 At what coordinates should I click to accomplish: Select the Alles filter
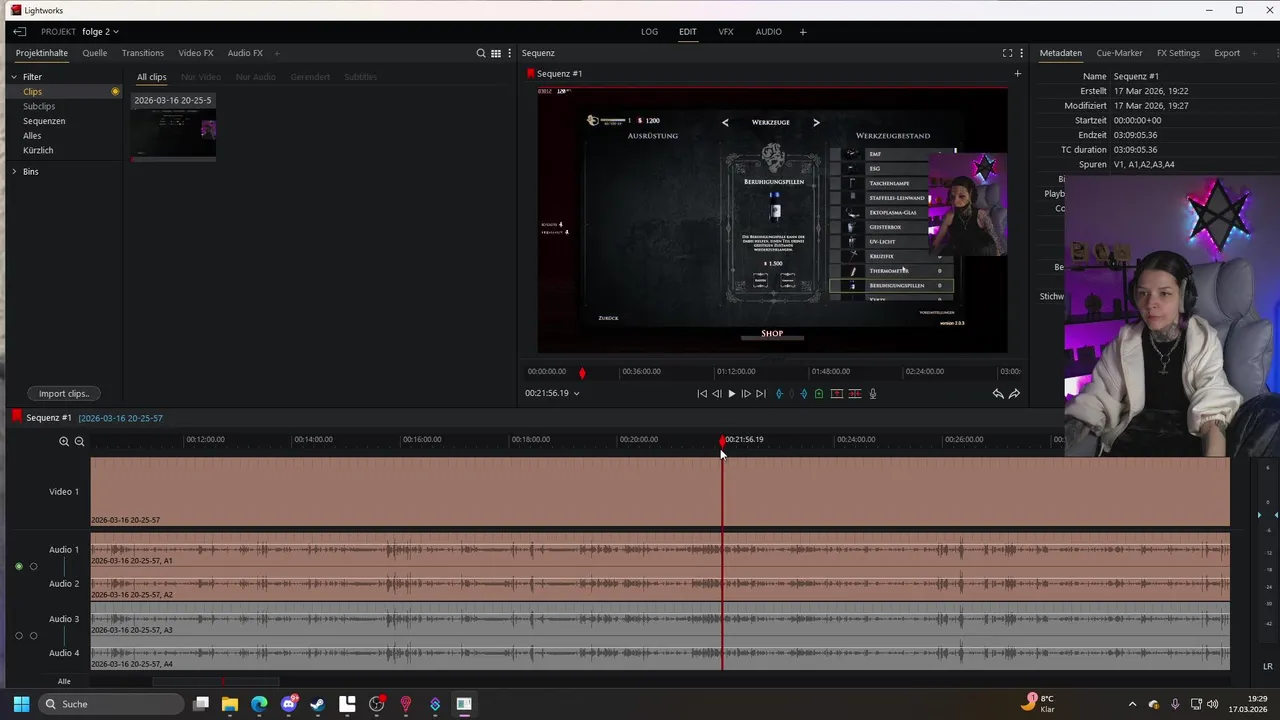pos(32,135)
